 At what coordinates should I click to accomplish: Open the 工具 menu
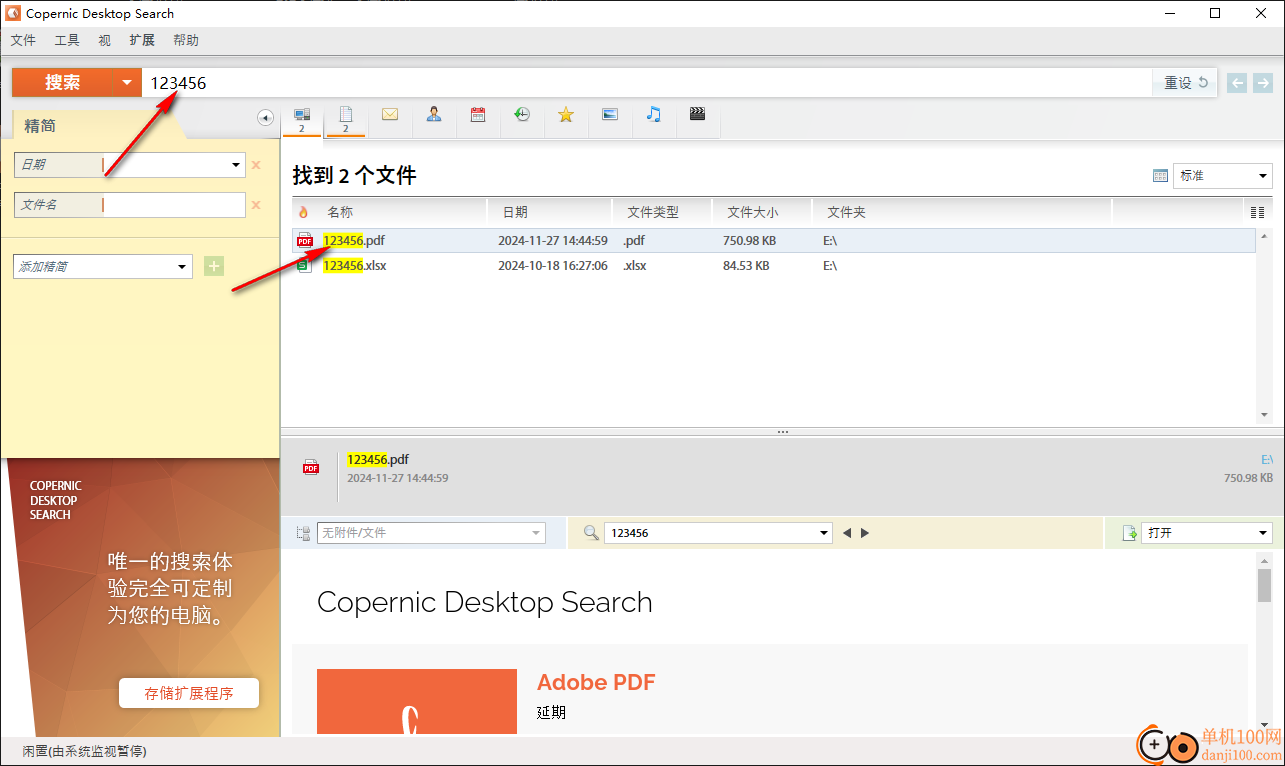[67, 40]
